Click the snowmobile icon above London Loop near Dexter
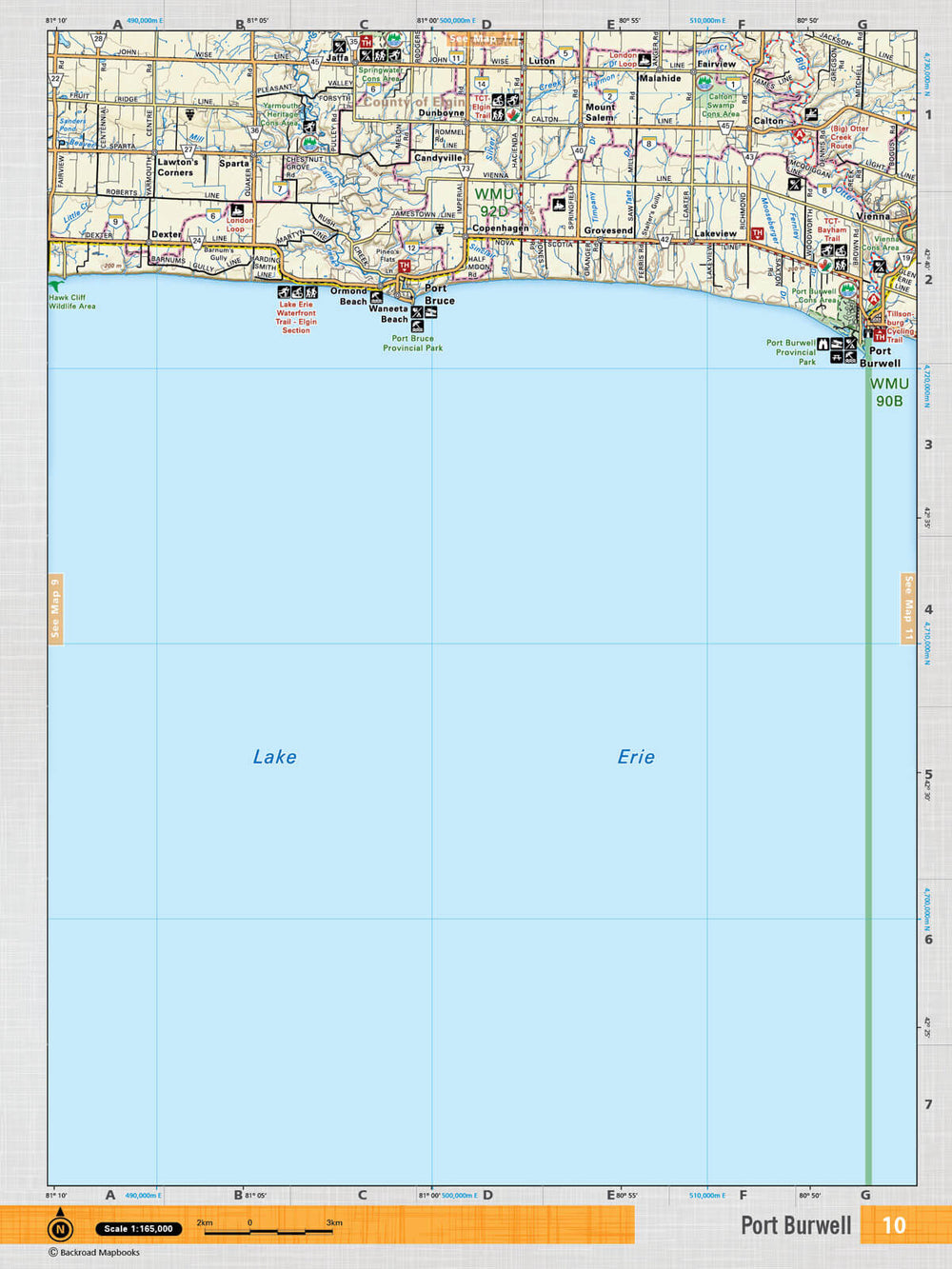The height and width of the screenshot is (1269, 952). click(x=237, y=209)
